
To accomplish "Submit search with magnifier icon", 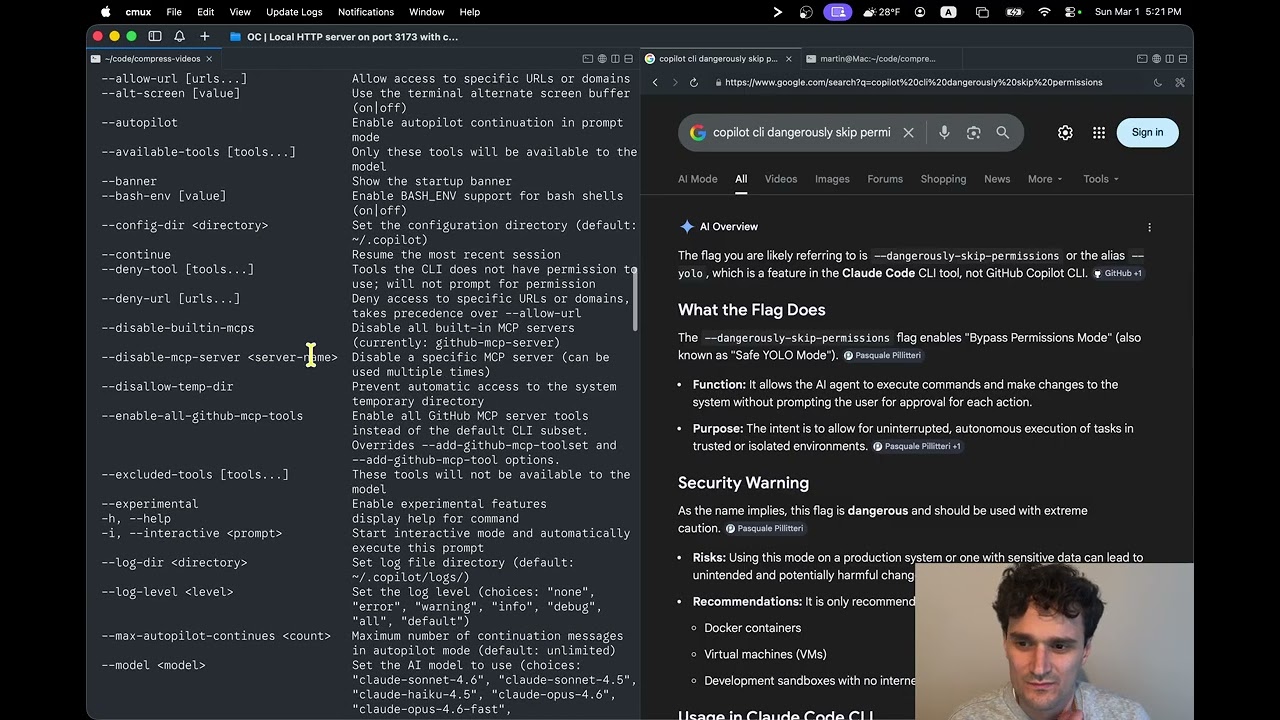I will click(x=1002, y=132).
